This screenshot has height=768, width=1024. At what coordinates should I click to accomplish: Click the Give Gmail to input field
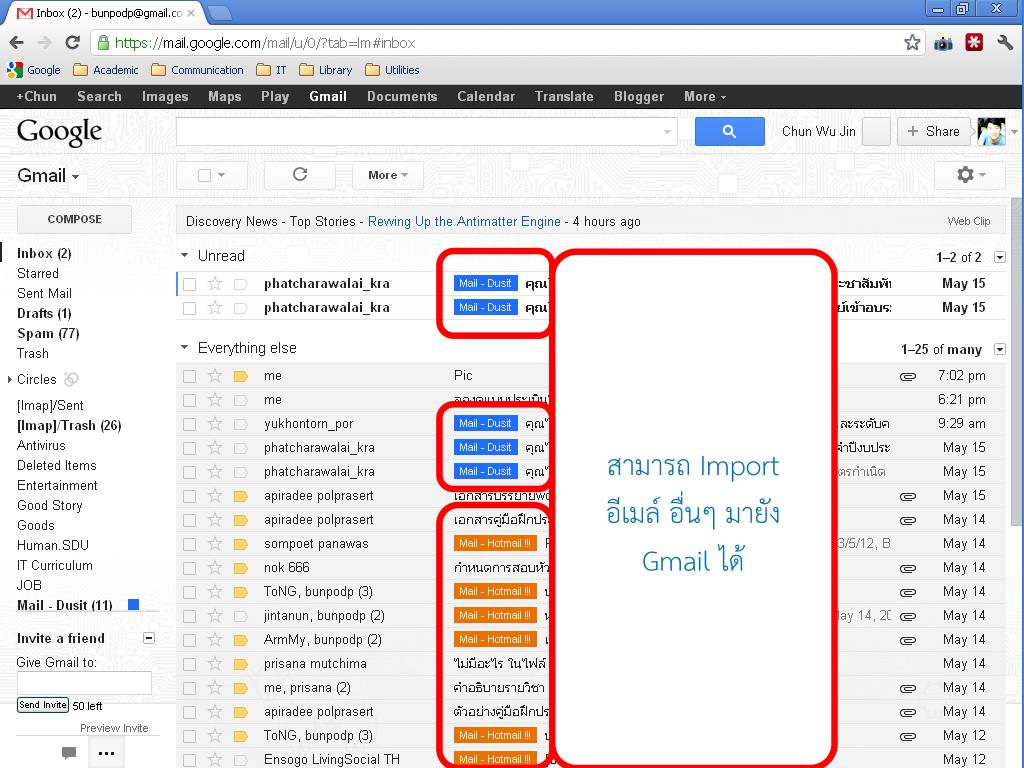point(84,683)
